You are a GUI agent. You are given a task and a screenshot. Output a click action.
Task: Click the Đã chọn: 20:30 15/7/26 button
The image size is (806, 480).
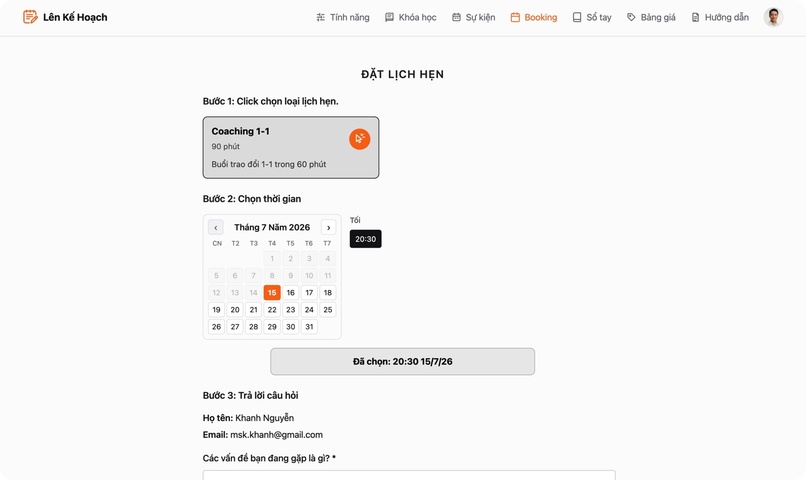pyautogui.click(x=402, y=361)
